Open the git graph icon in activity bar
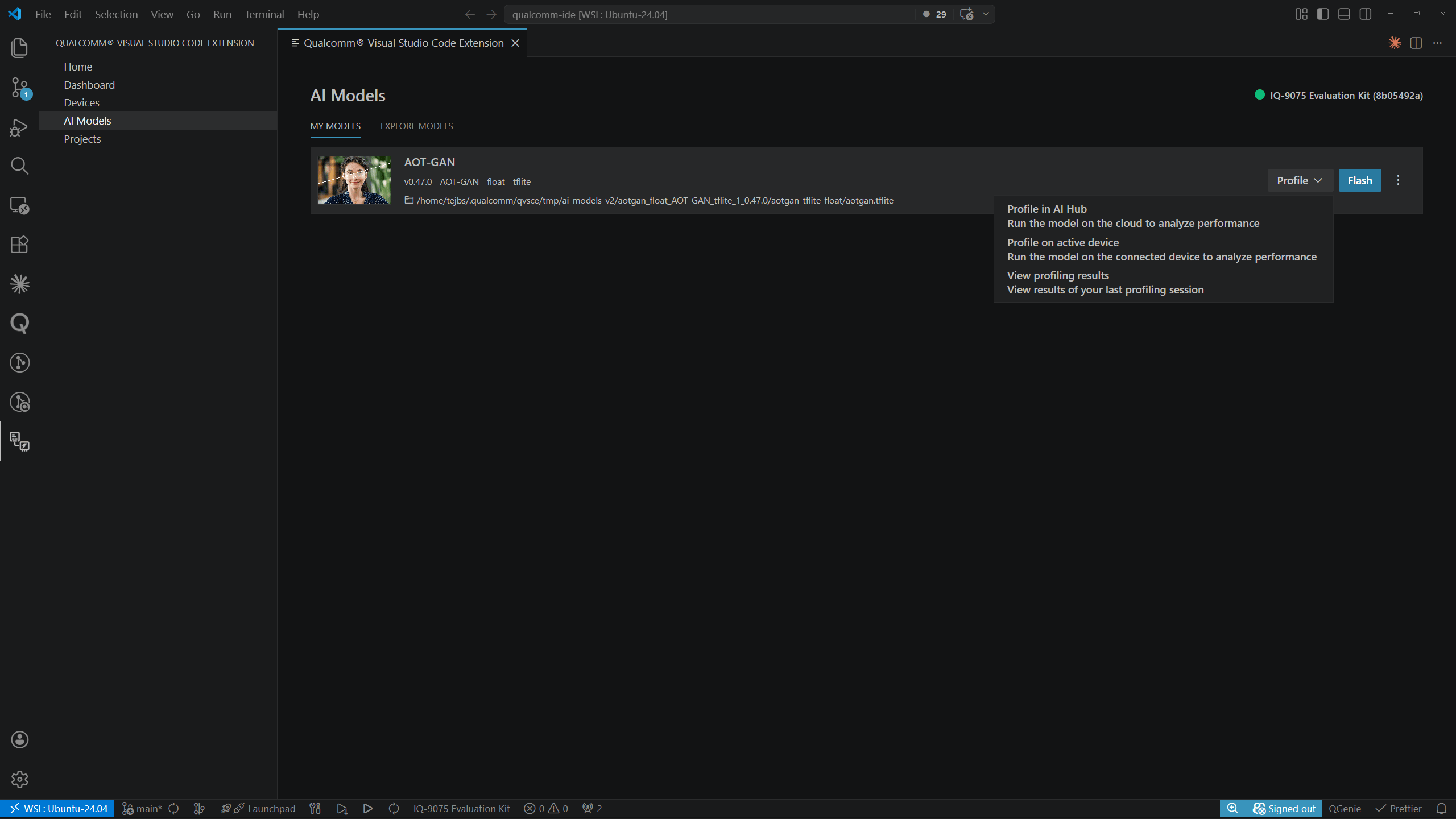1456x819 pixels. 19,363
